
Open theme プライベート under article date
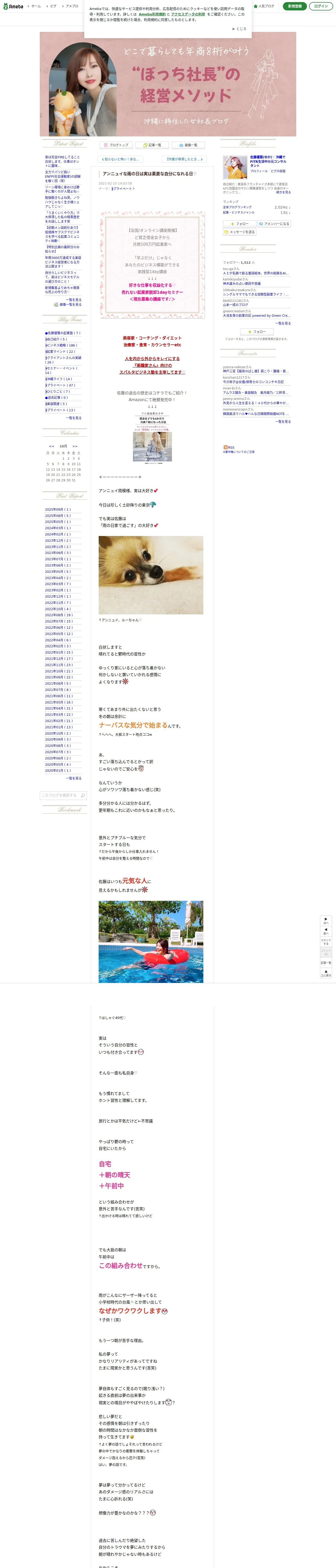click(122, 189)
